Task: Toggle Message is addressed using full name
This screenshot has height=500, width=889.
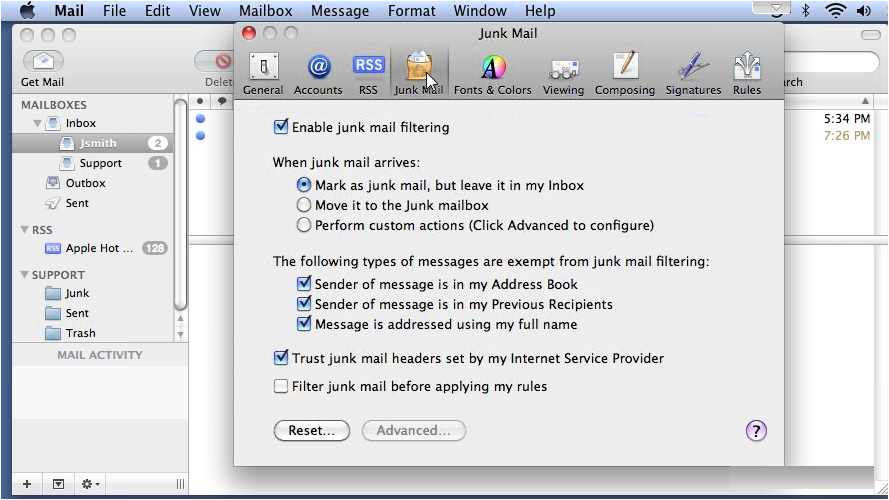Action: tap(304, 324)
